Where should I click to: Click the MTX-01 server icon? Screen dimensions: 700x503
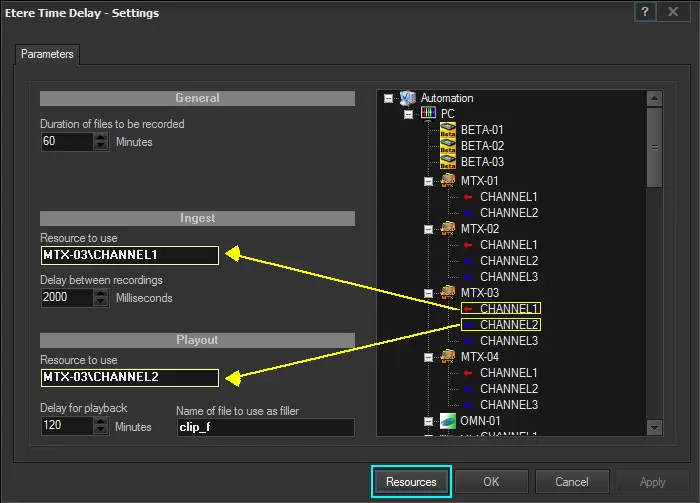click(447, 180)
